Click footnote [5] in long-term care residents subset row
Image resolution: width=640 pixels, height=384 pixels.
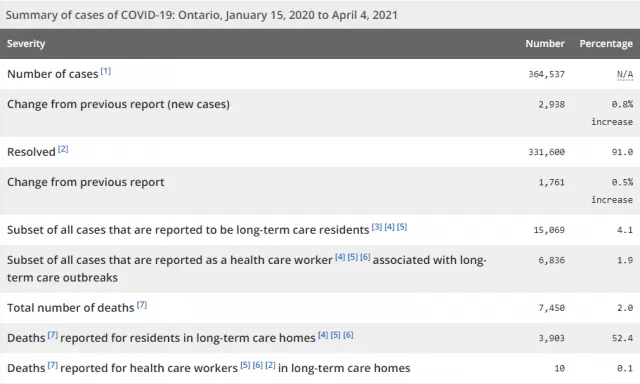point(402,227)
